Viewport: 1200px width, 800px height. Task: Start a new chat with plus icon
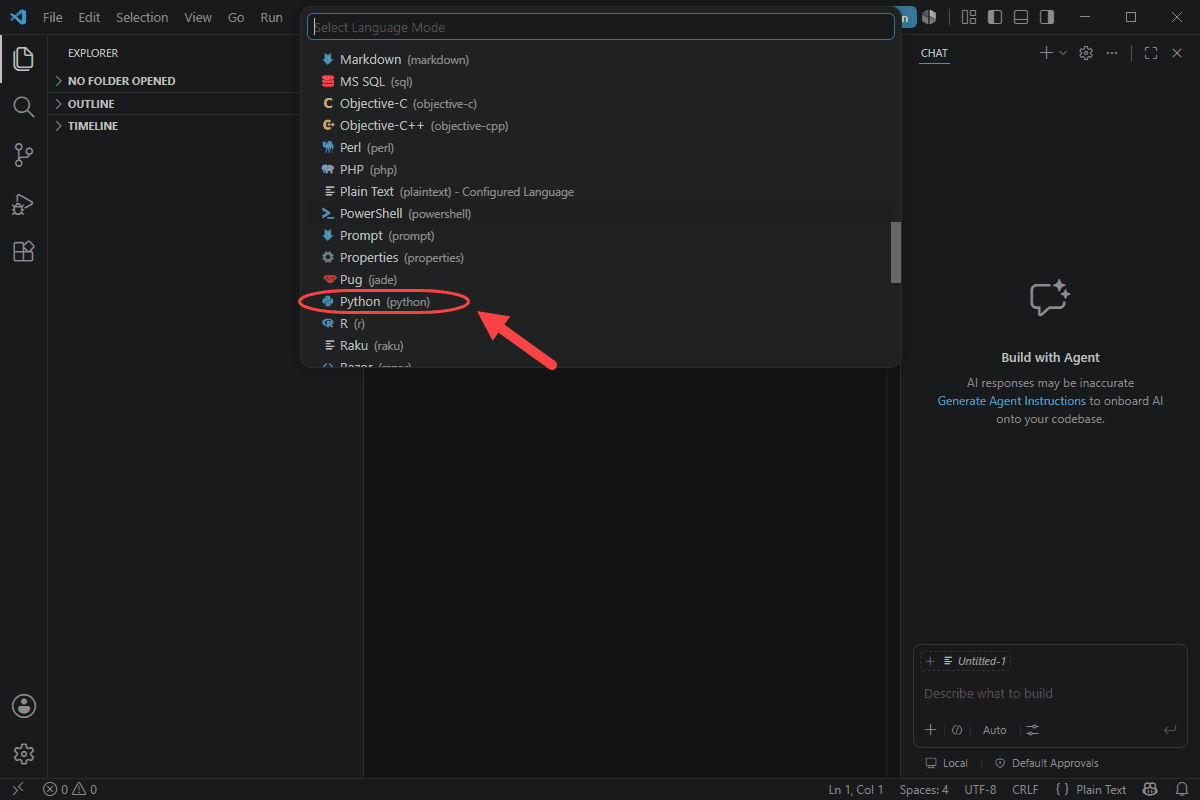tap(1046, 53)
